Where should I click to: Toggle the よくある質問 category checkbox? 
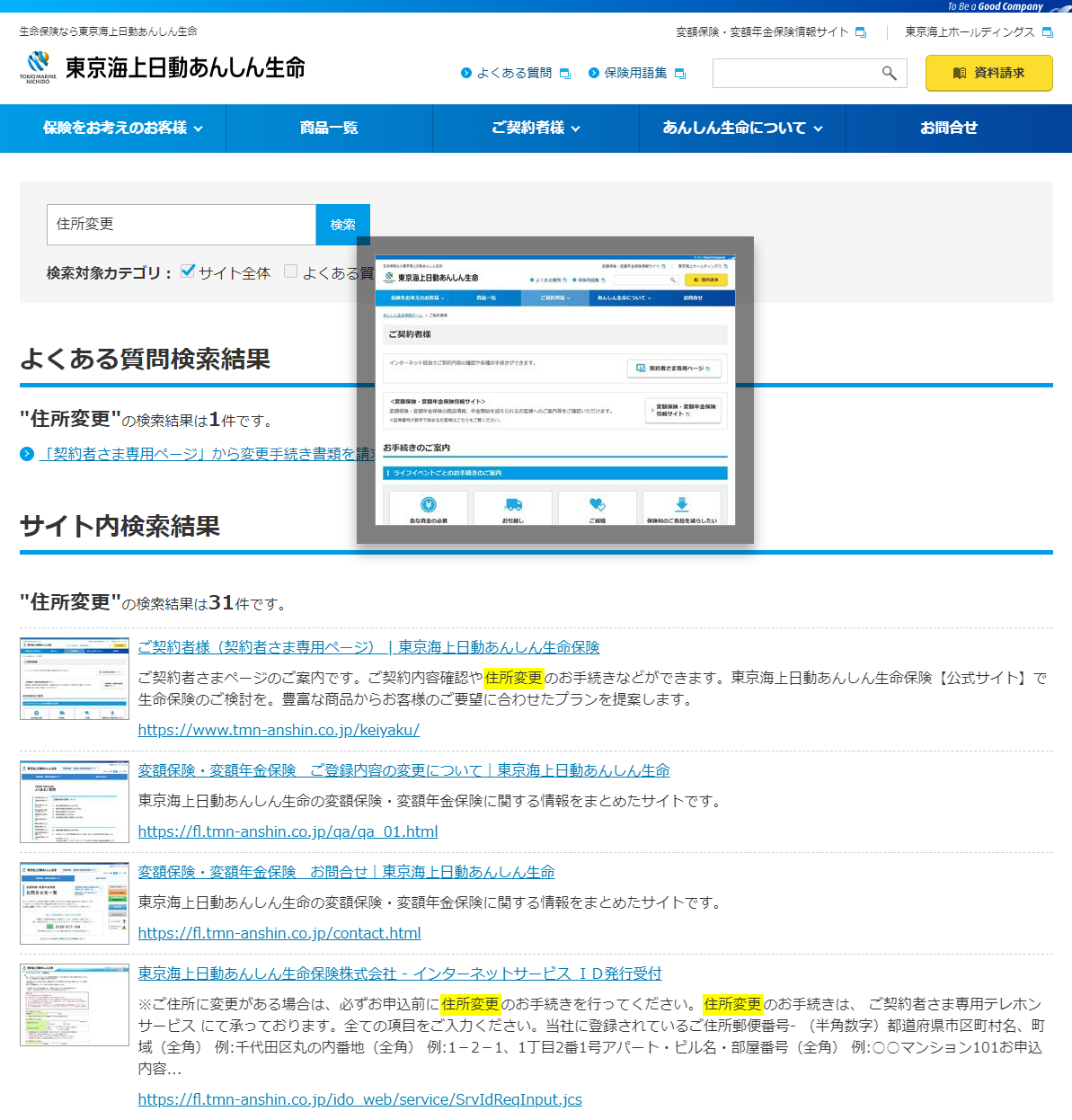[291, 271]
